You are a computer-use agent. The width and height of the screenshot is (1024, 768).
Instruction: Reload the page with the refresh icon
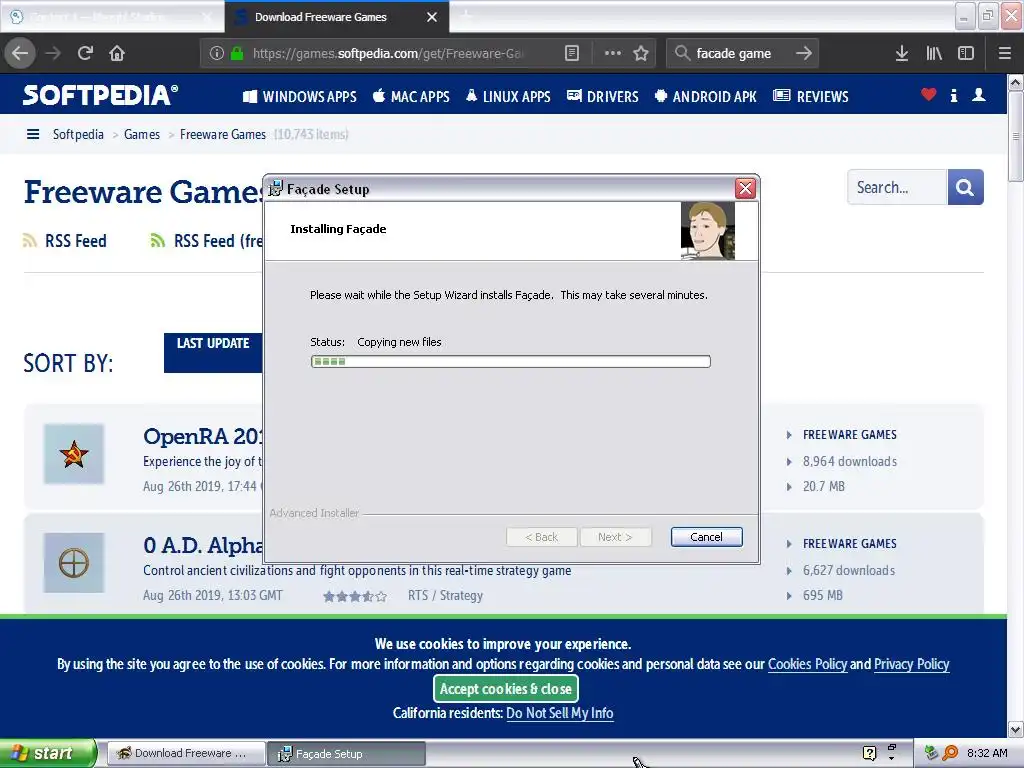tap(86, 53)
